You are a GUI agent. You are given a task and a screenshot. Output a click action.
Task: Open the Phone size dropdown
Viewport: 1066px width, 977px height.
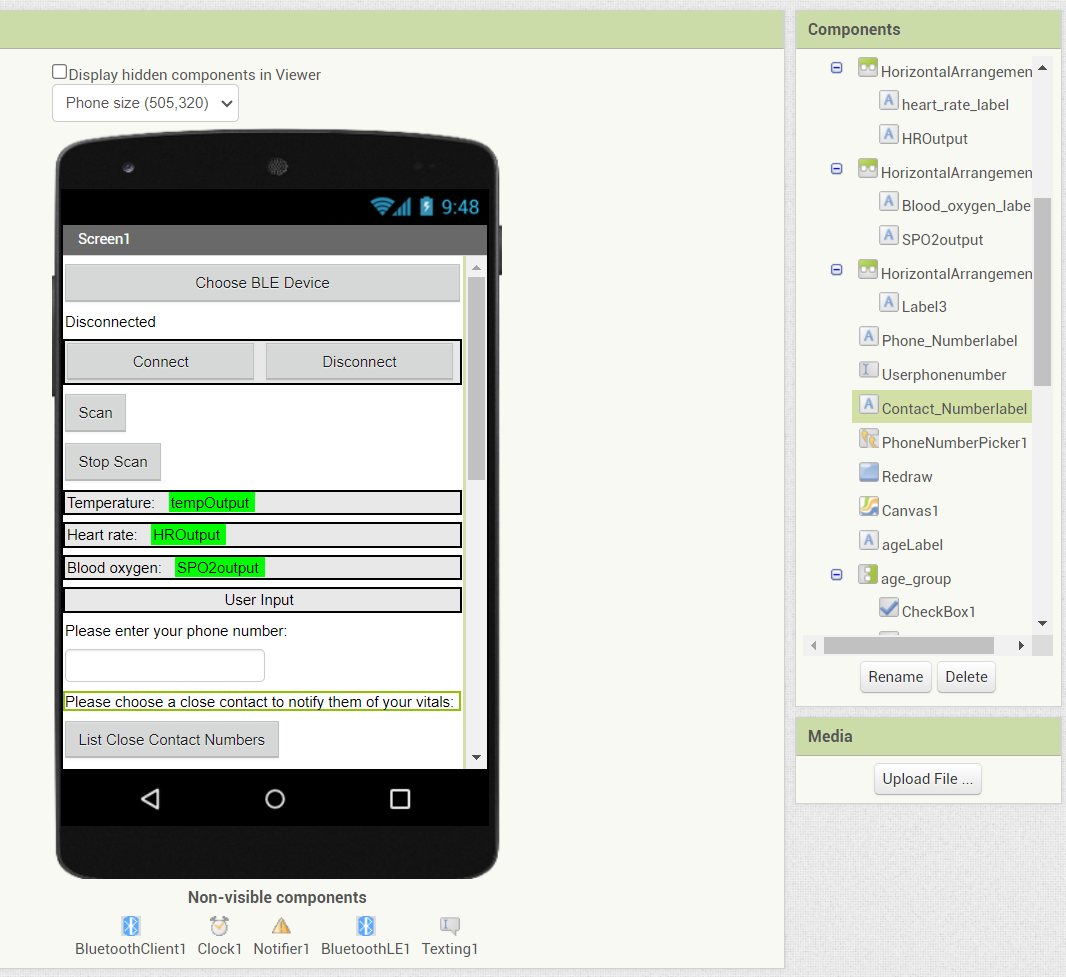tap(144, 103)
